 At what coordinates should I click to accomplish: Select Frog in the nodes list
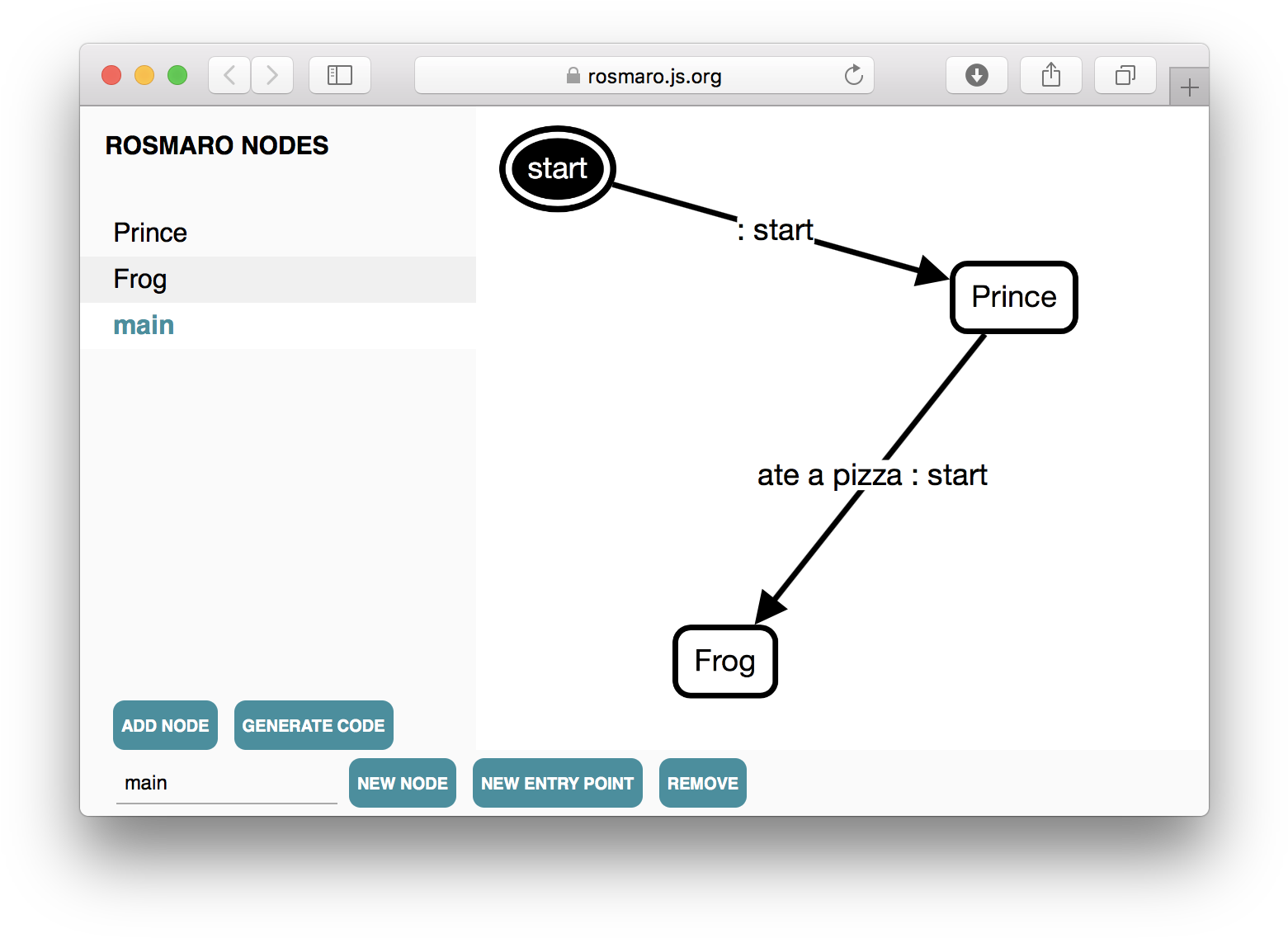click(140, 280)
